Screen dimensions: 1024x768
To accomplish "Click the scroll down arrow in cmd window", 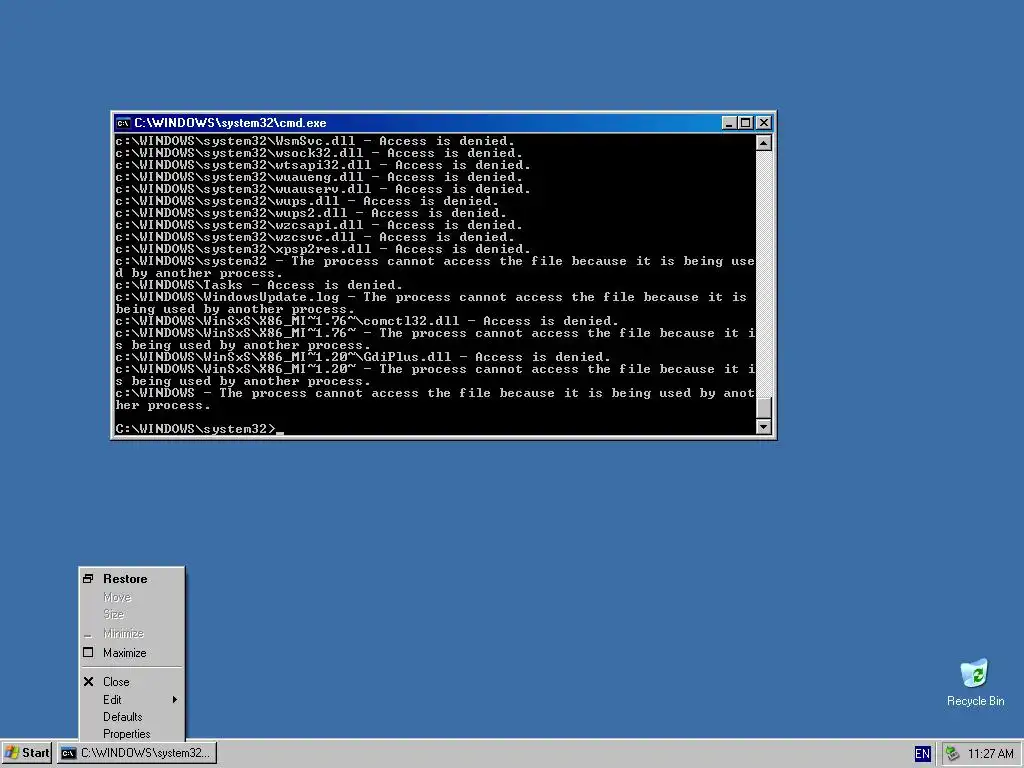I will 763,426.
